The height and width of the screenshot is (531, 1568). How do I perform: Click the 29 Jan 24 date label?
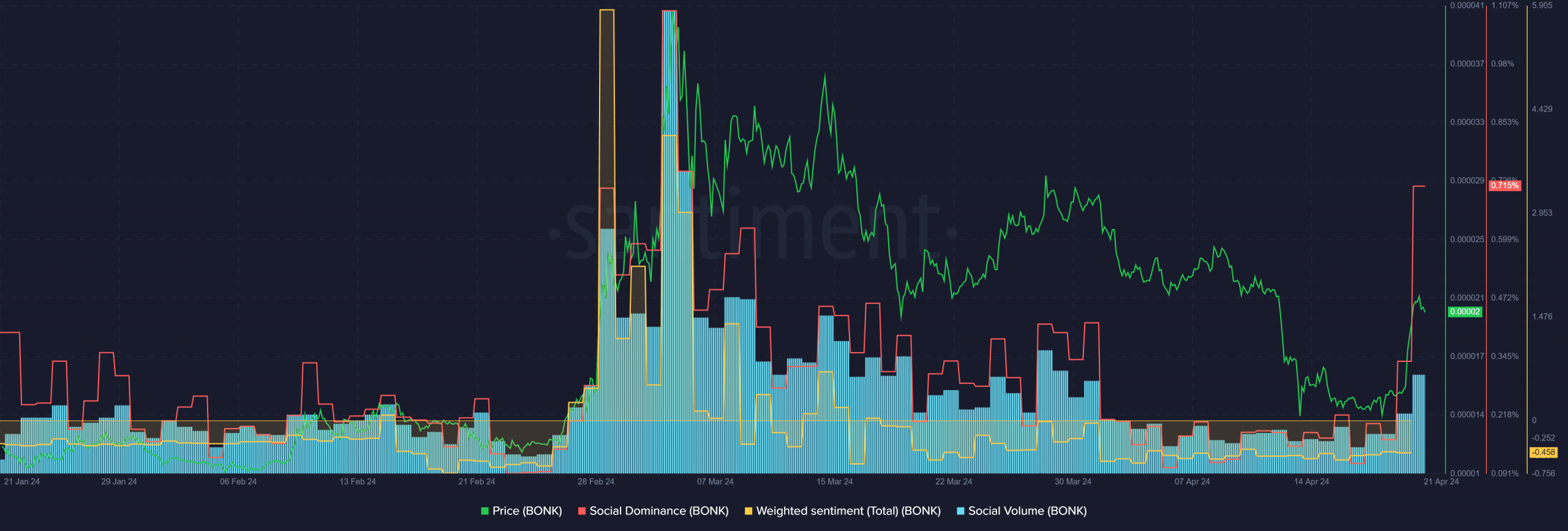pyautogui.click(x=119, y=482)
